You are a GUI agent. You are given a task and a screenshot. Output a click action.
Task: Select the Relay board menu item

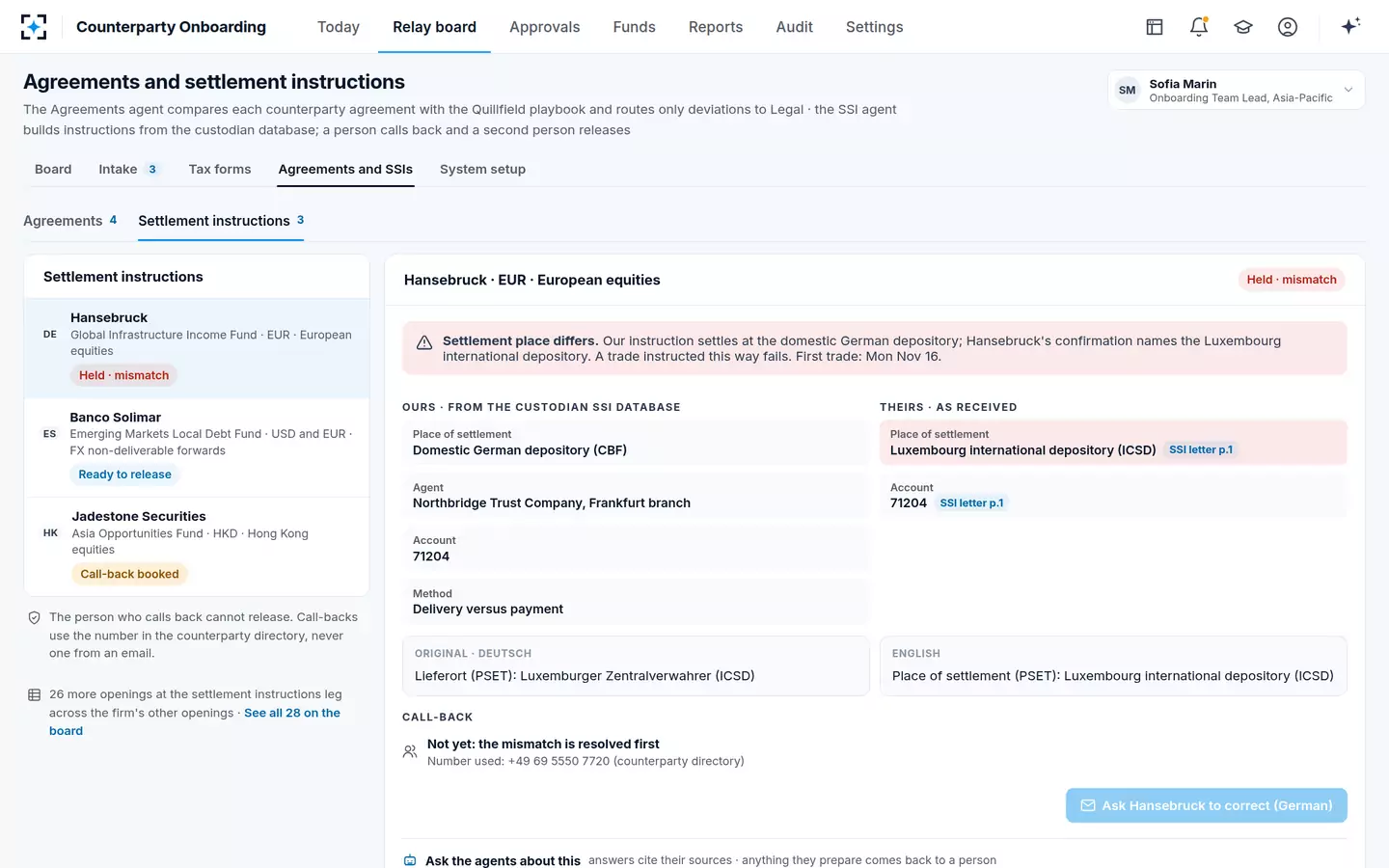pos(434,27)
